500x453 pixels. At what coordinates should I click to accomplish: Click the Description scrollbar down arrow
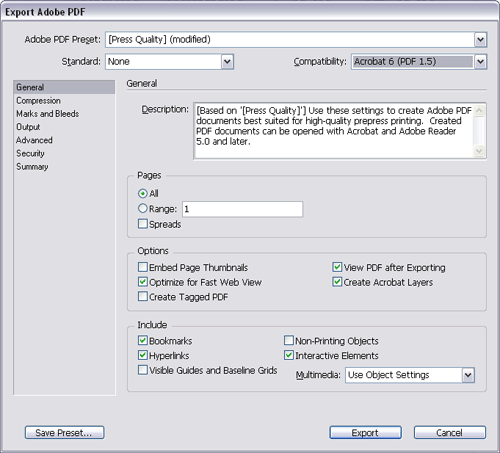coord(479,151)
